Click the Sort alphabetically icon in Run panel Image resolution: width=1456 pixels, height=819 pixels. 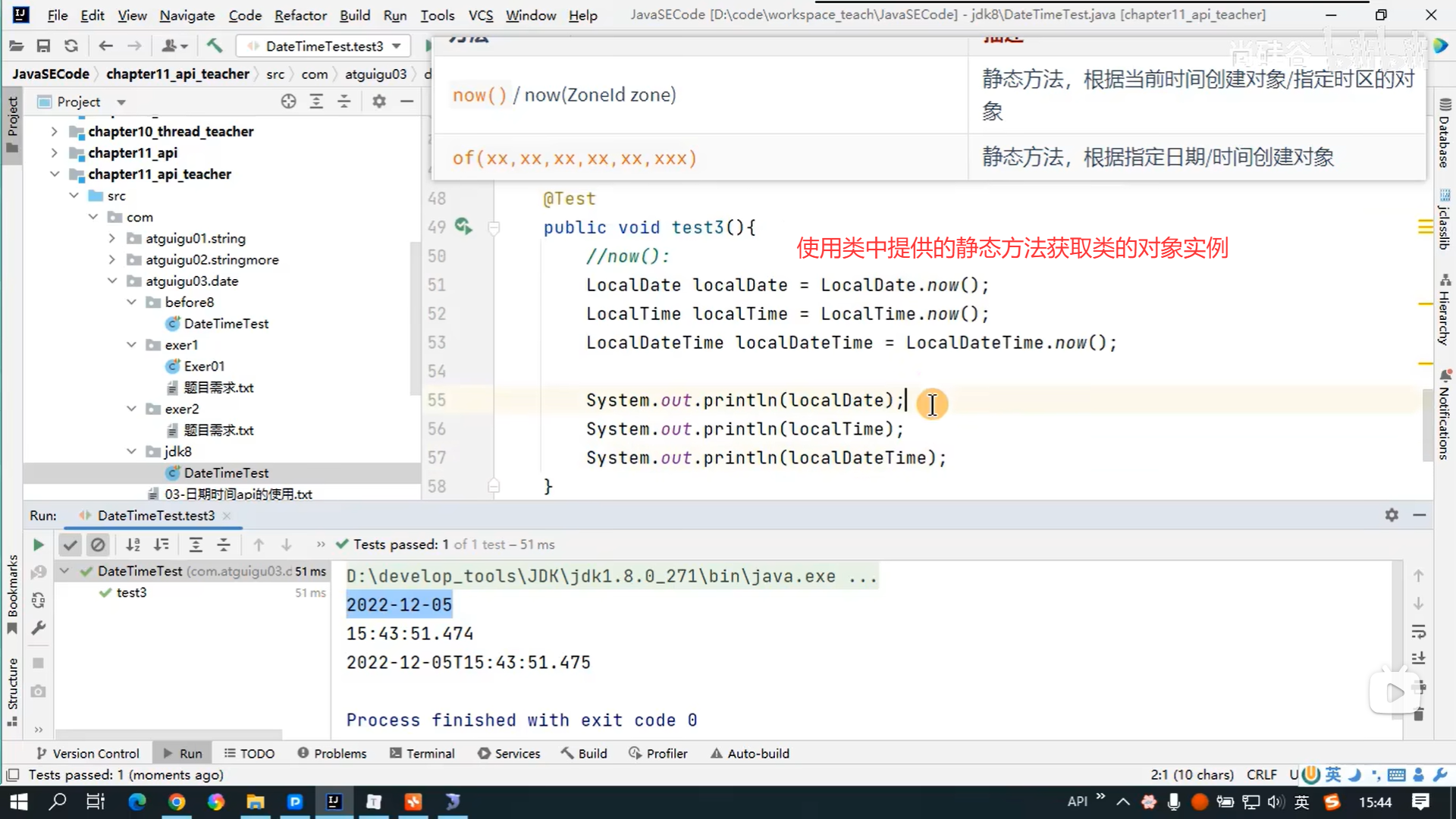pos(133,544)
